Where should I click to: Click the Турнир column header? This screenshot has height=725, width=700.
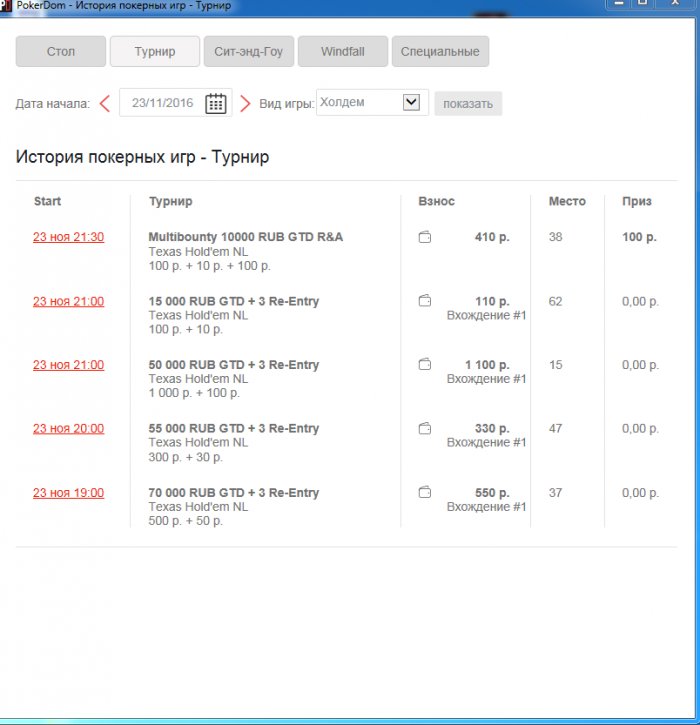click(x=171, y=202)
